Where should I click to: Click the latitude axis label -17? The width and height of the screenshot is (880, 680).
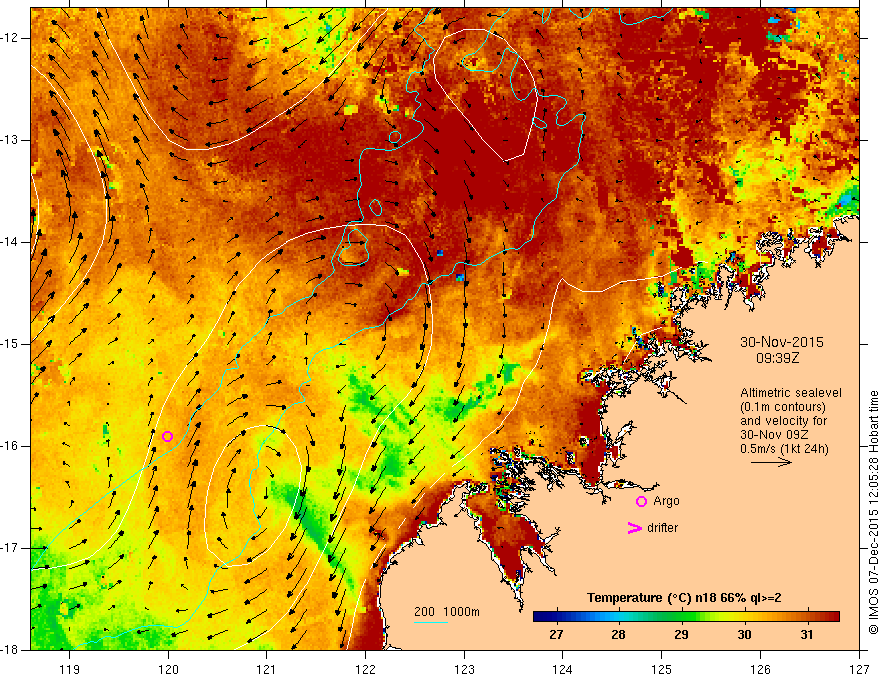[x=10, y=548]
